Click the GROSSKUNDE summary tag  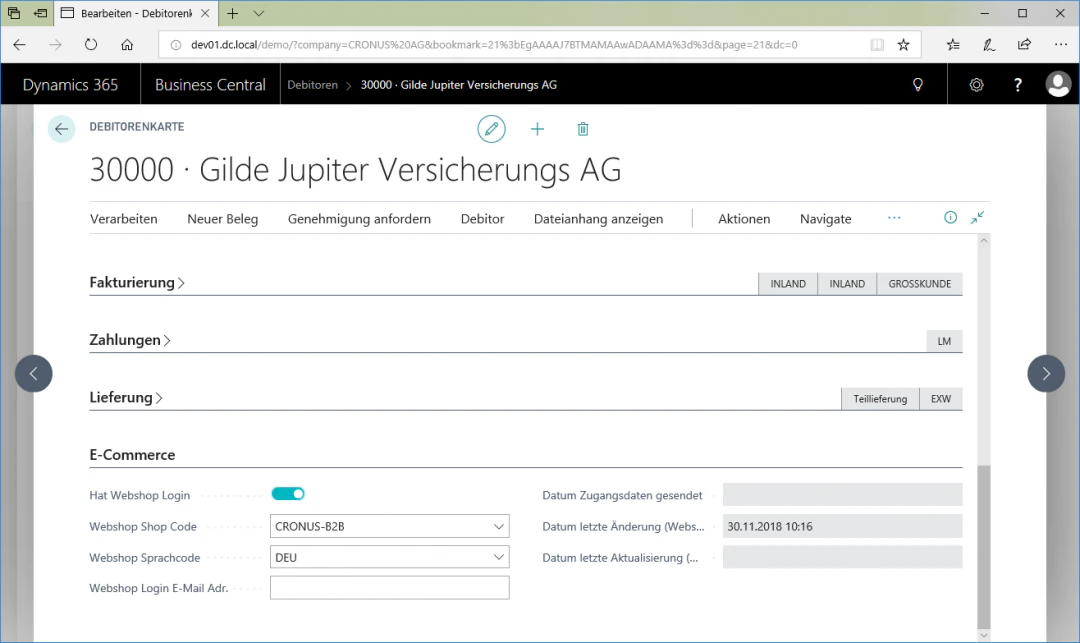pos(920,284)
